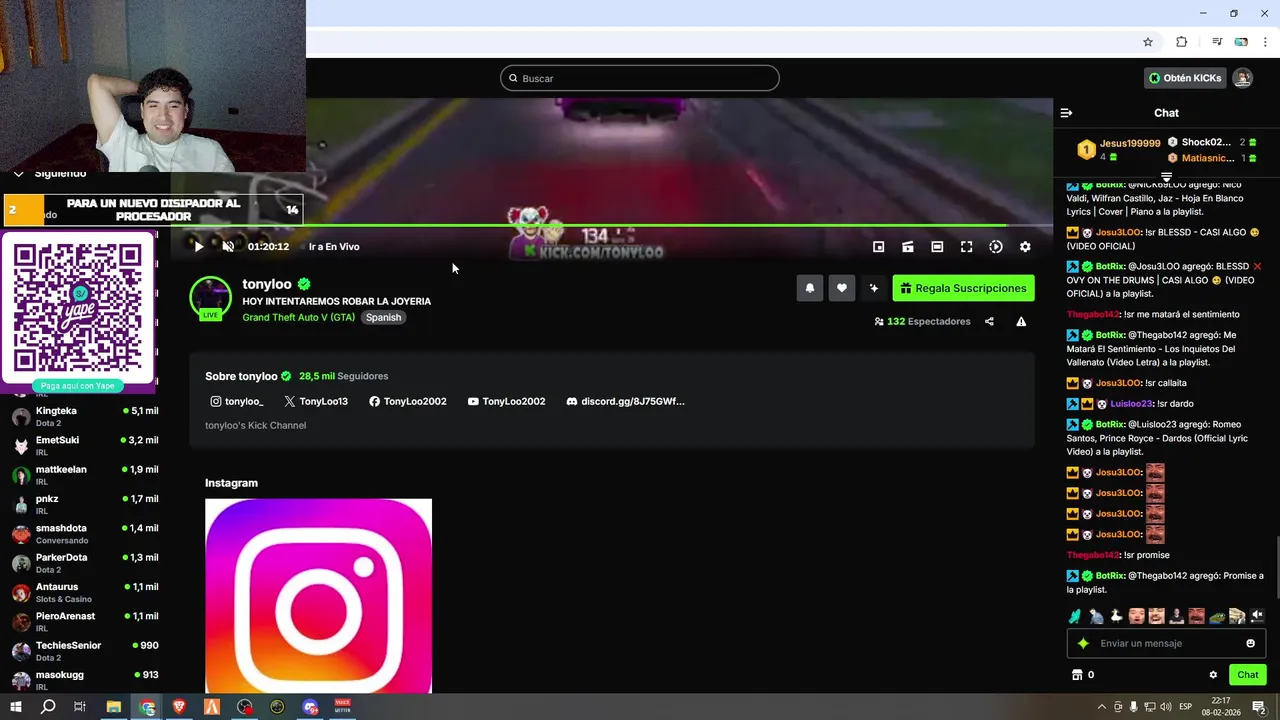Open the user profile avatar menu
Image resolution: width=1280 pixels, height=720 pixels.
(1242, 78)
